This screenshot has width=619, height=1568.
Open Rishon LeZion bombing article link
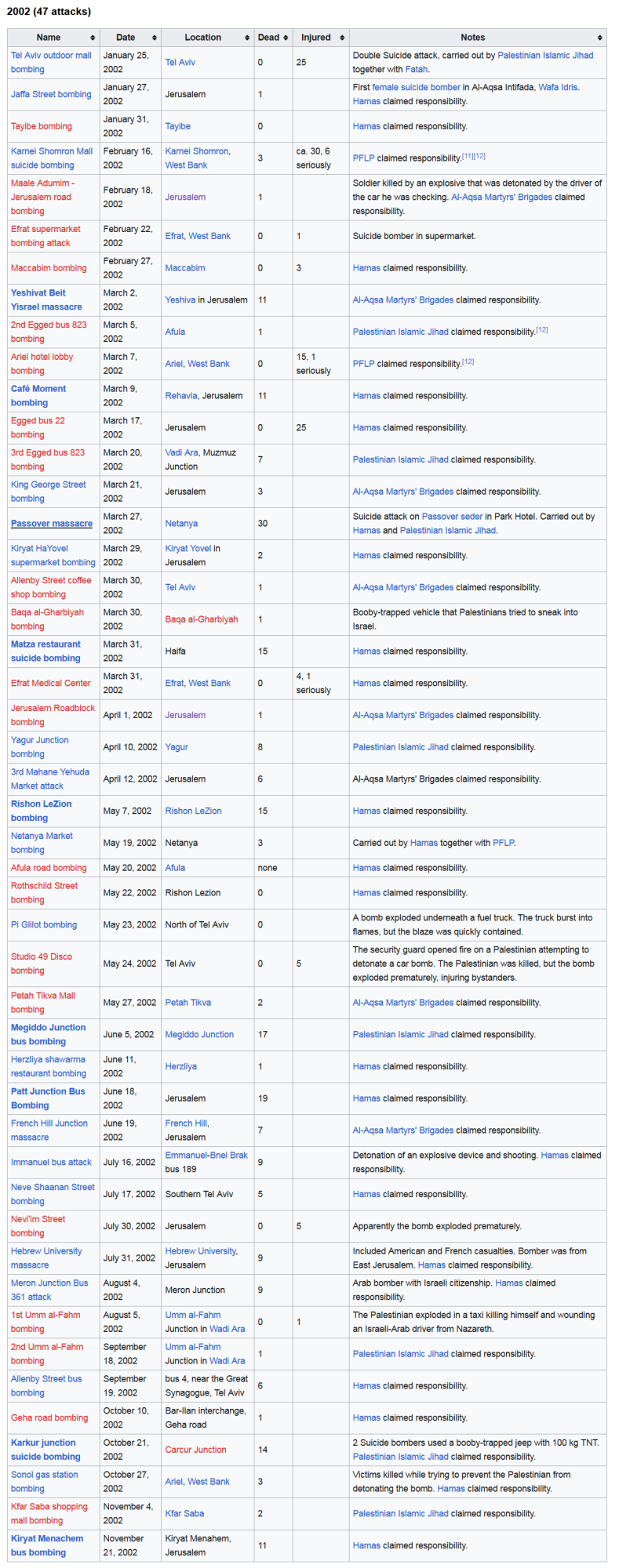[x=41, y=811]
